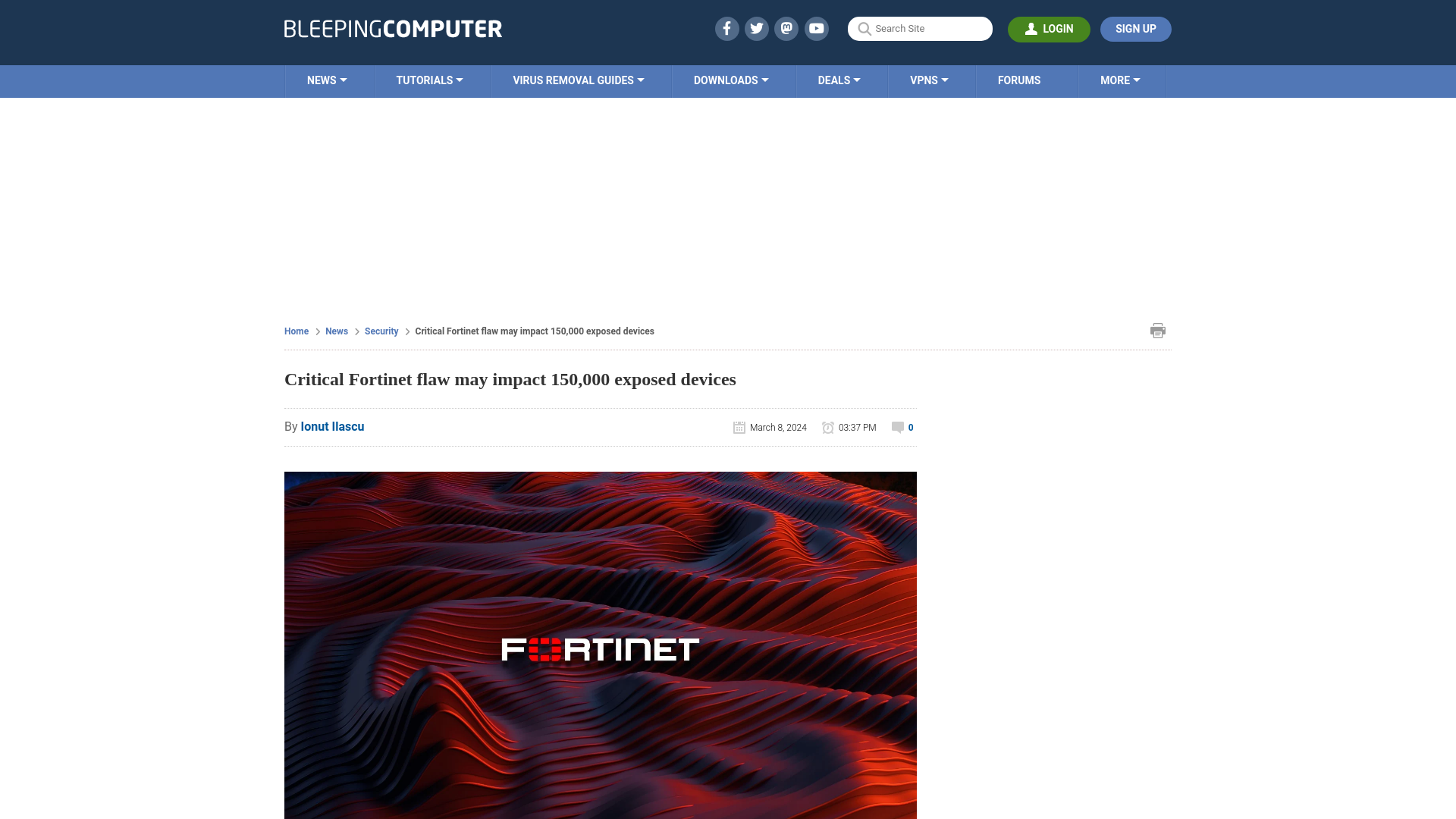The width and height of the screenshot is (1456, 819).
Task: Select the DEALS menu item
Action: point(838,80)
